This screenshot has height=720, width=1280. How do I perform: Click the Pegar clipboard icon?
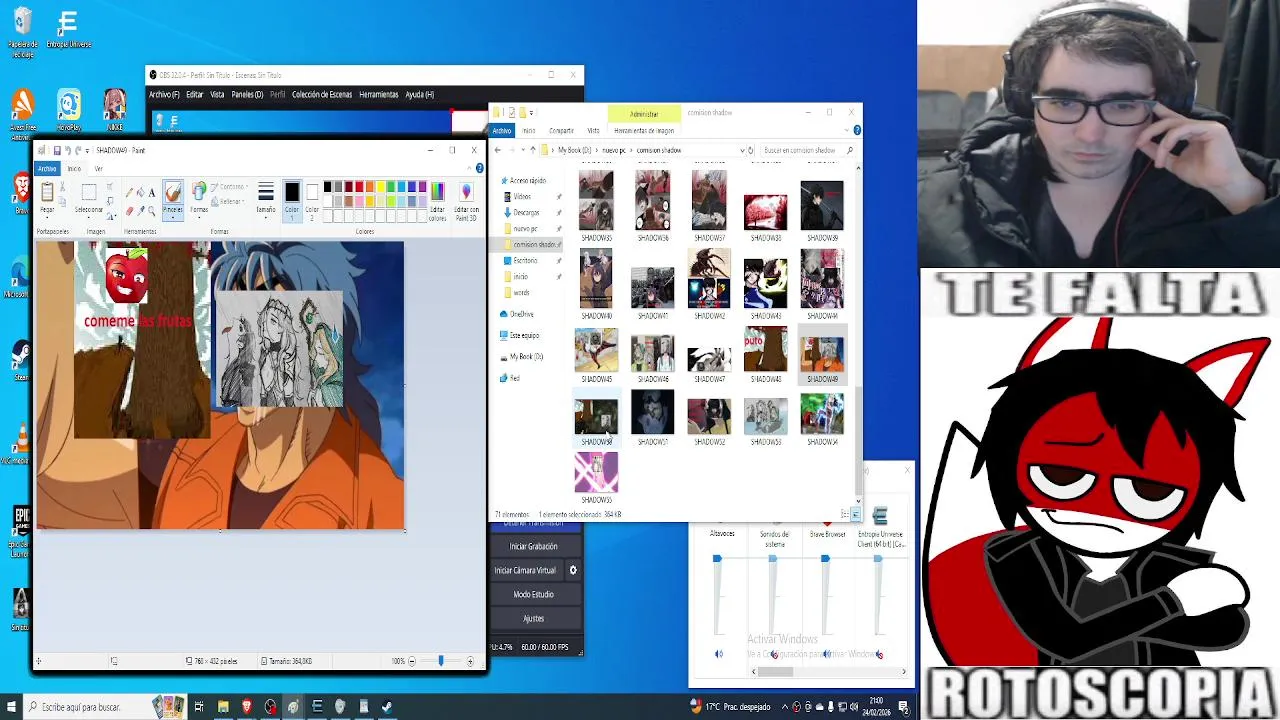pyautogui.click(x=47, y=191)
